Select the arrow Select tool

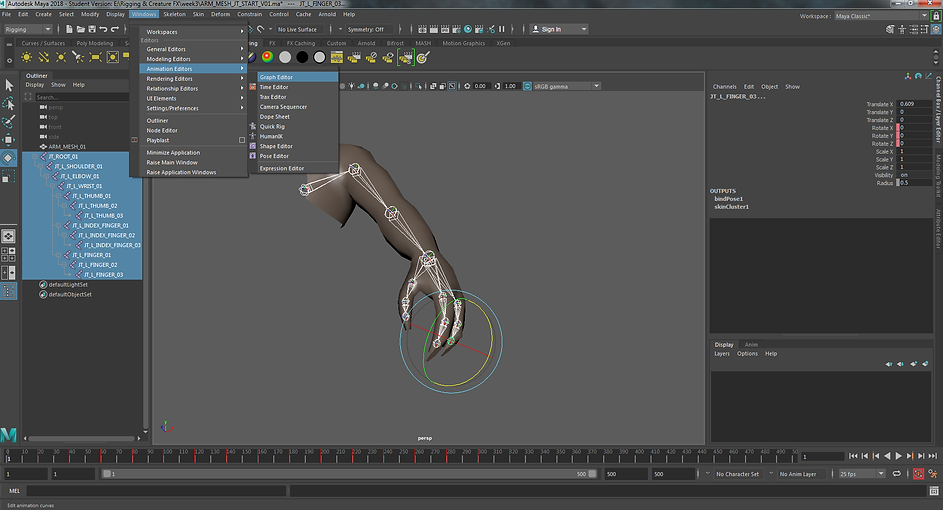9,85
